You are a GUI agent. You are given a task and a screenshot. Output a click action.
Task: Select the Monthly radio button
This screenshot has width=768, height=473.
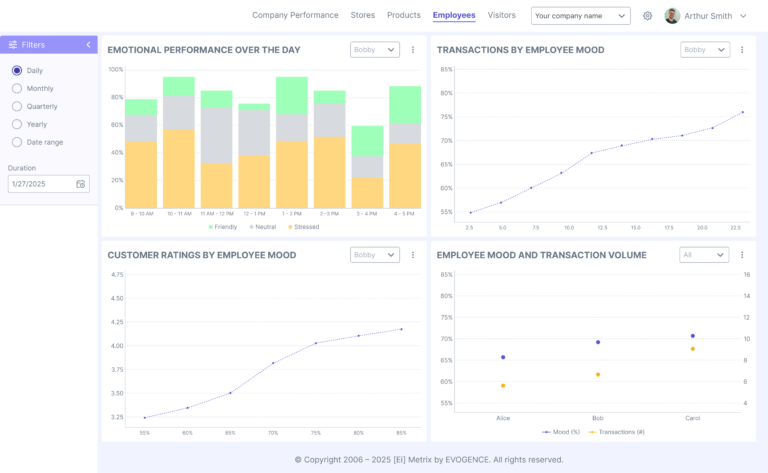[17, 88]
